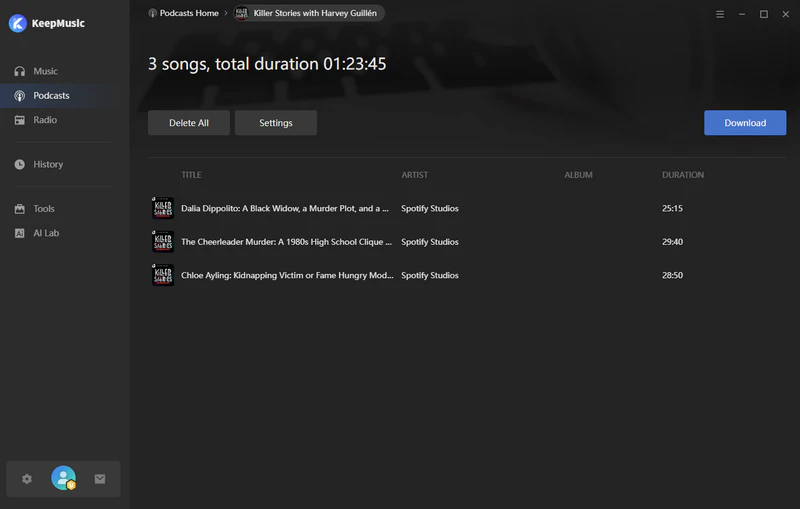This screenshot has width=800, height=509.
Task: Click the 29:40 duration value
Action: point(672,242)
